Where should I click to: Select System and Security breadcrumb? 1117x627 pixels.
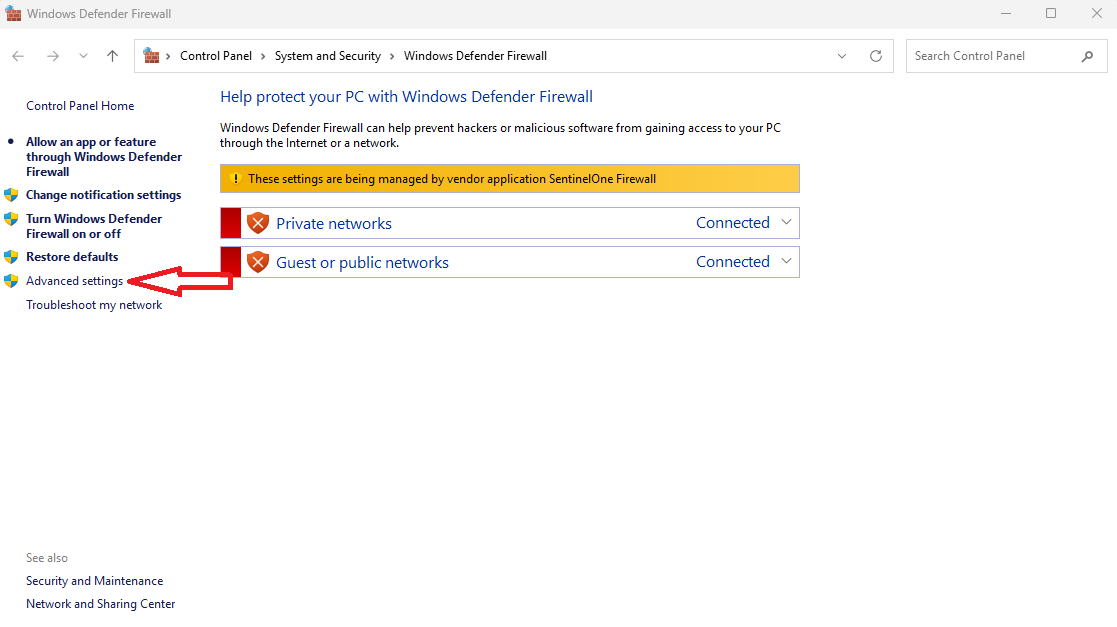tap(327, 56)
